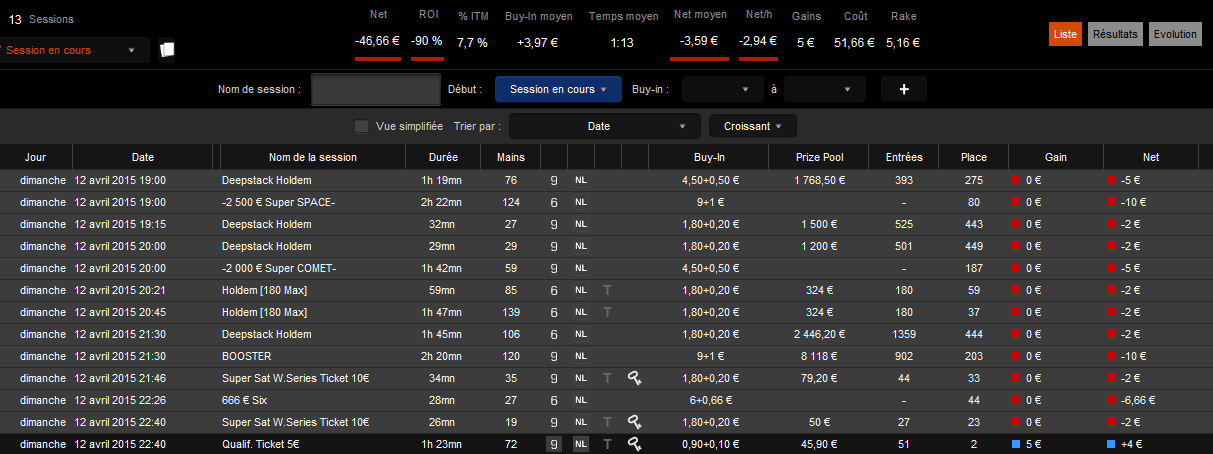Click the -46,66 € Net total value
The width and height of the screenshot is (1213, 454).
pos(378,42)
